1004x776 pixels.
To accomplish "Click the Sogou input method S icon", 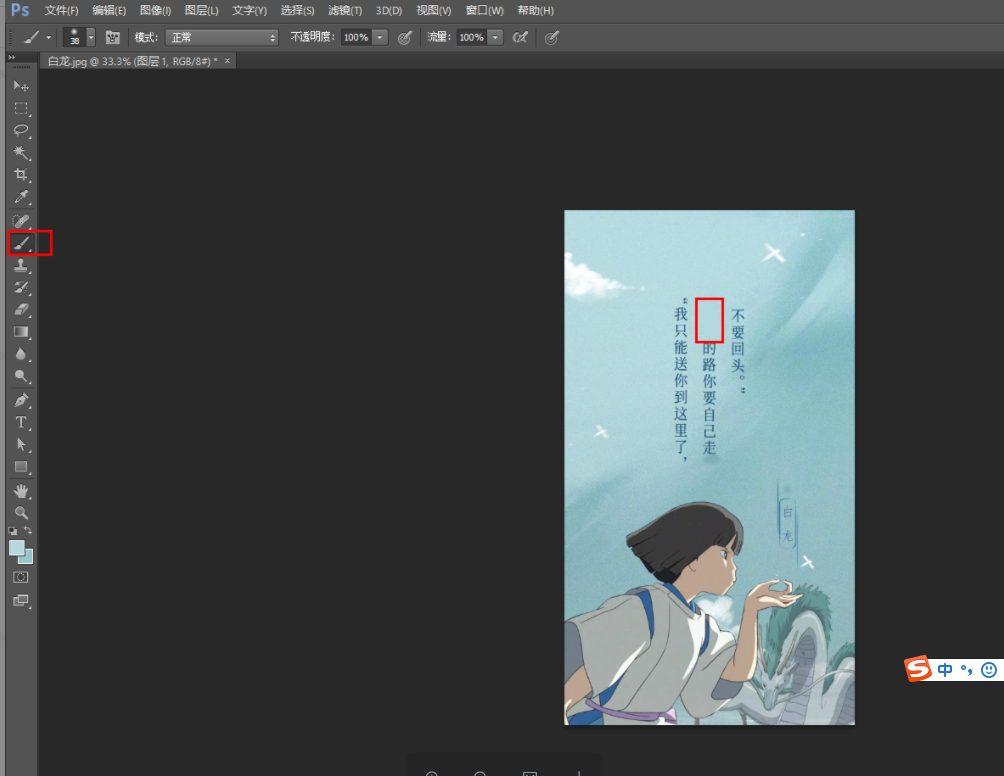I will tap(918, 669).
